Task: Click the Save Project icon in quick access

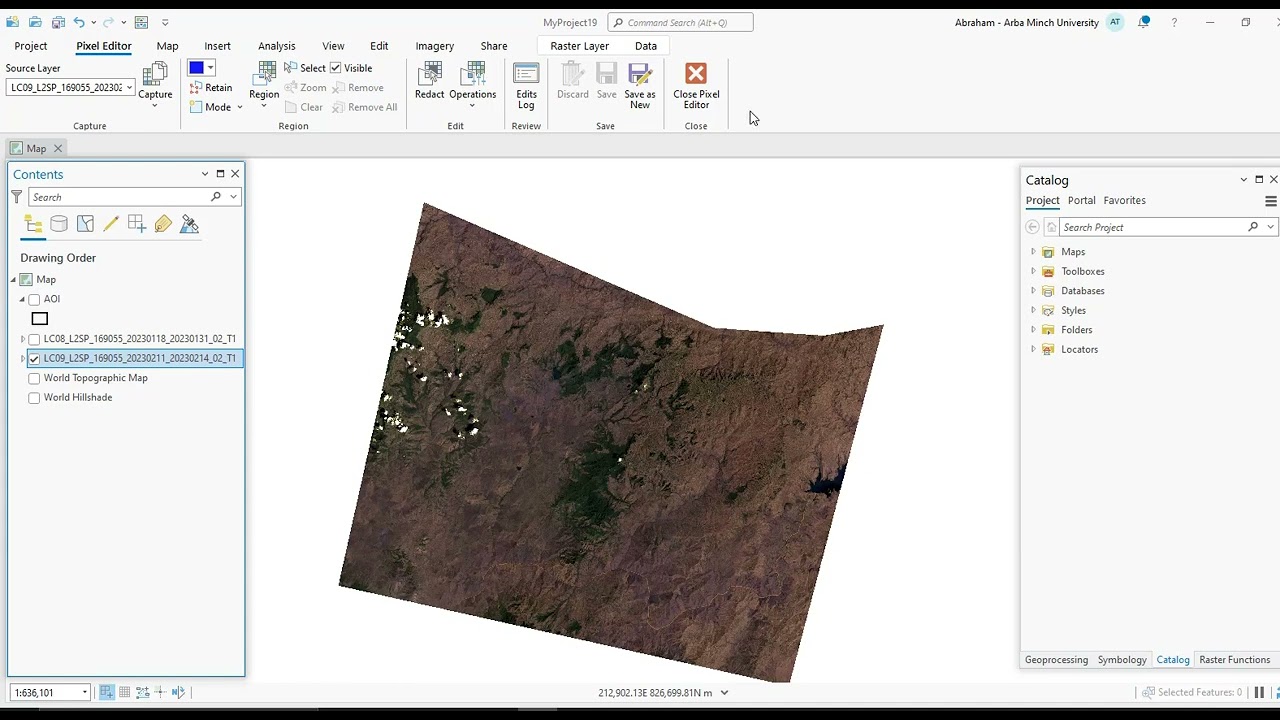Action: click(57, 22)
